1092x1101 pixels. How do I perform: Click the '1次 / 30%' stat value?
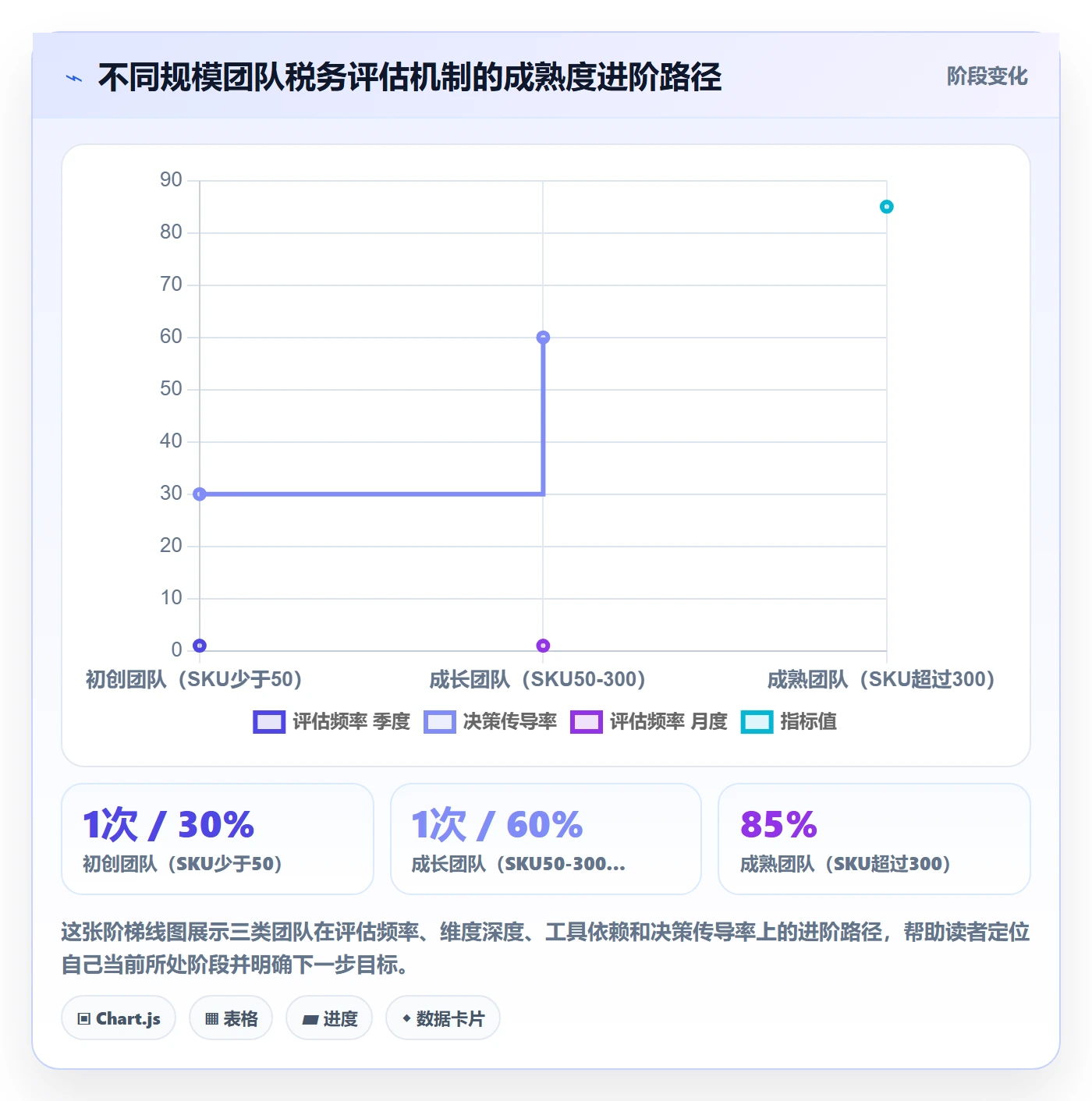tap(168, 825)
